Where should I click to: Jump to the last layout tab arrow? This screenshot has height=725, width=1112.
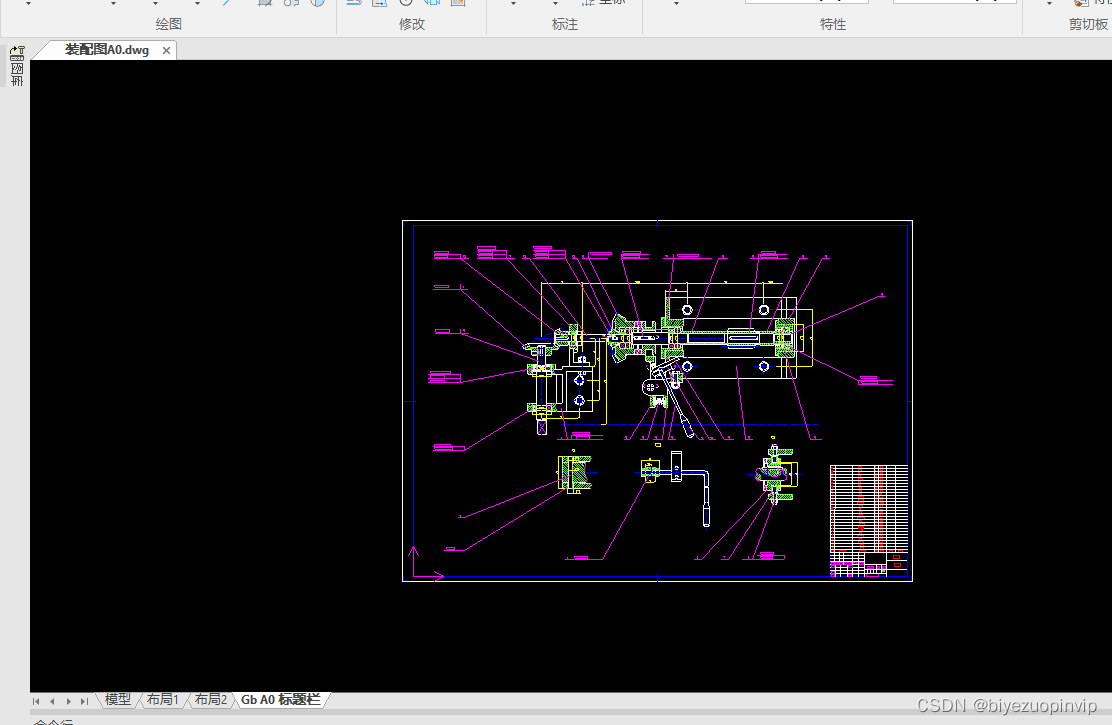click(x=84, y=701)
